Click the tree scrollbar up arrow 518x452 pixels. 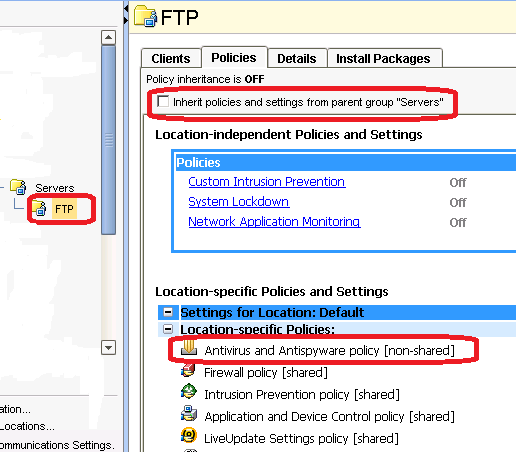[x=108, y=37]
